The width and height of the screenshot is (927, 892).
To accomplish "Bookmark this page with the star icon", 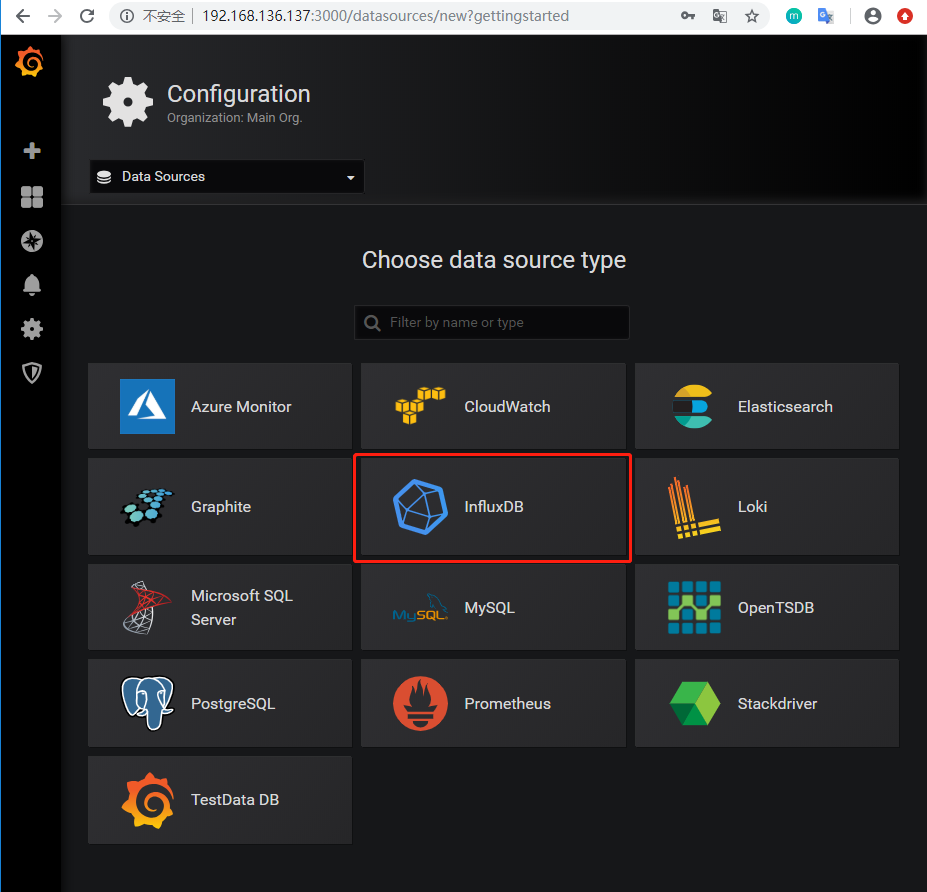I will coord(751,16).
